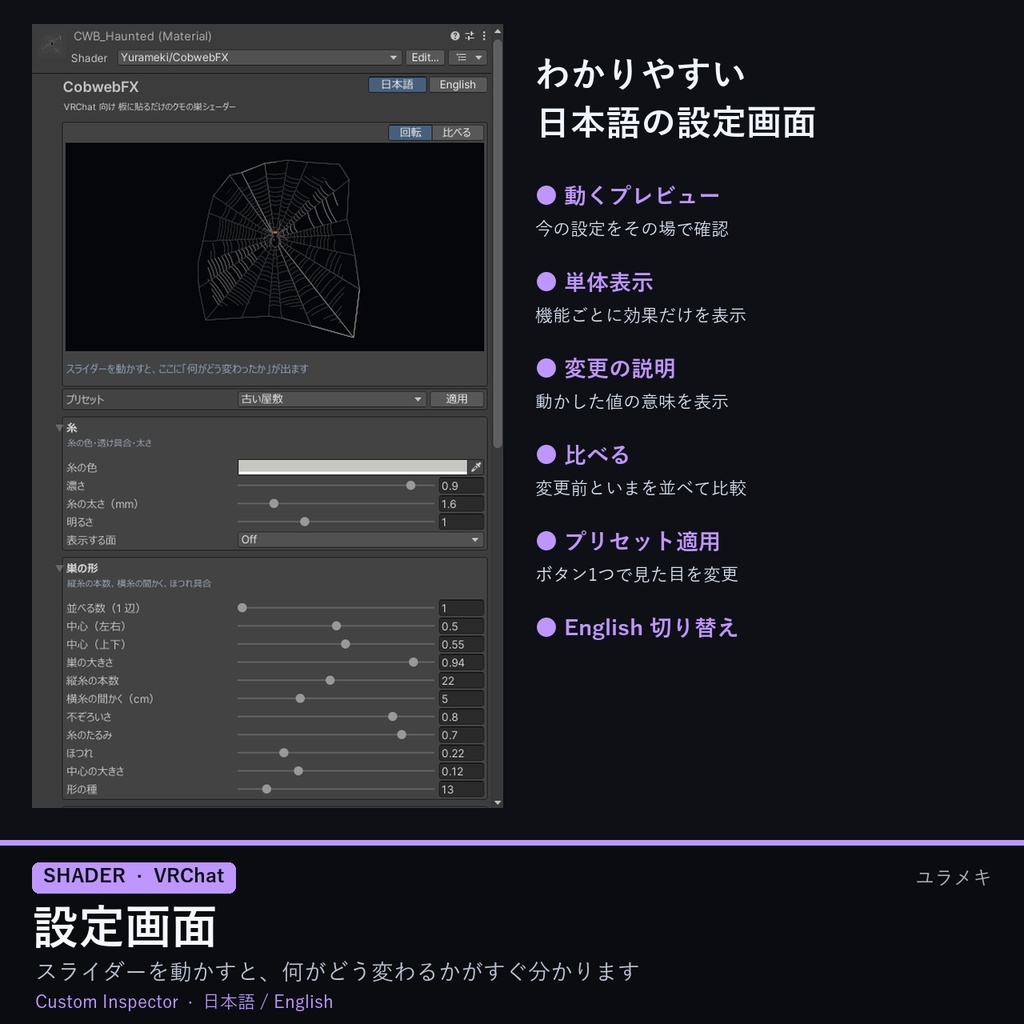
Task: Click the 中心の大きさ value field 0.12
Action: [x=461, y=771]
